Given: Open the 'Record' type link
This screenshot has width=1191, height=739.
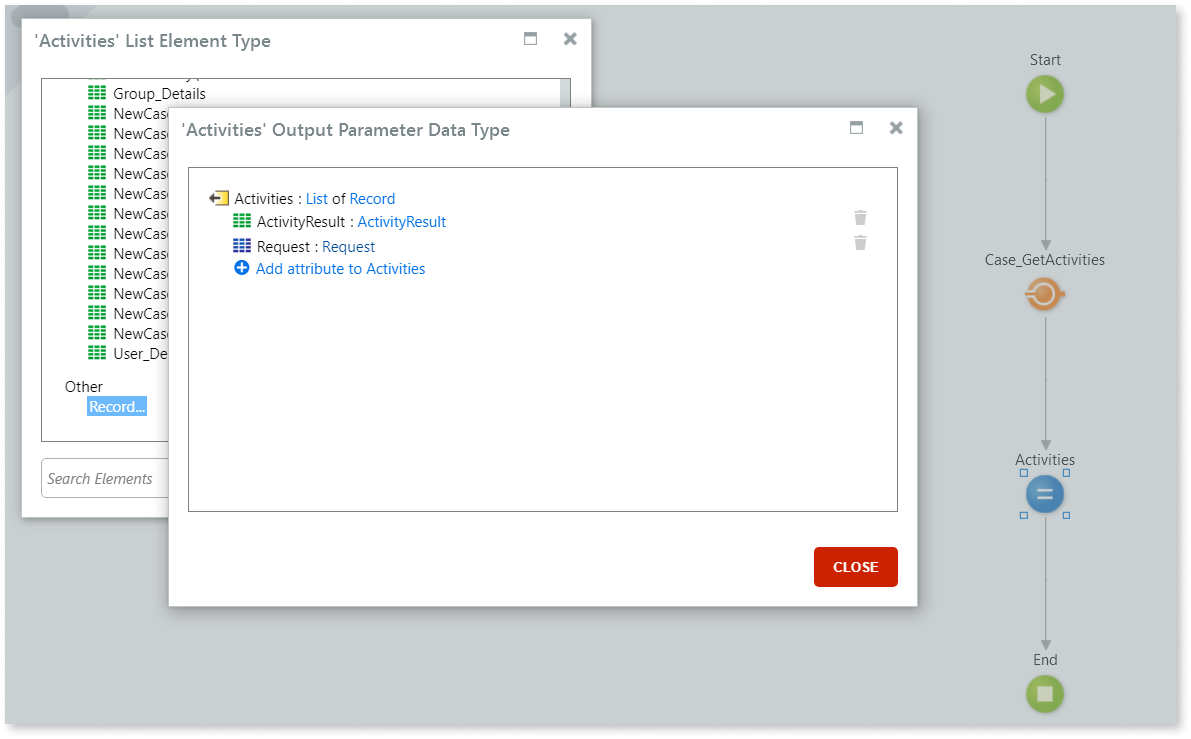Looking at the screenshot, I should click(372, 199).
